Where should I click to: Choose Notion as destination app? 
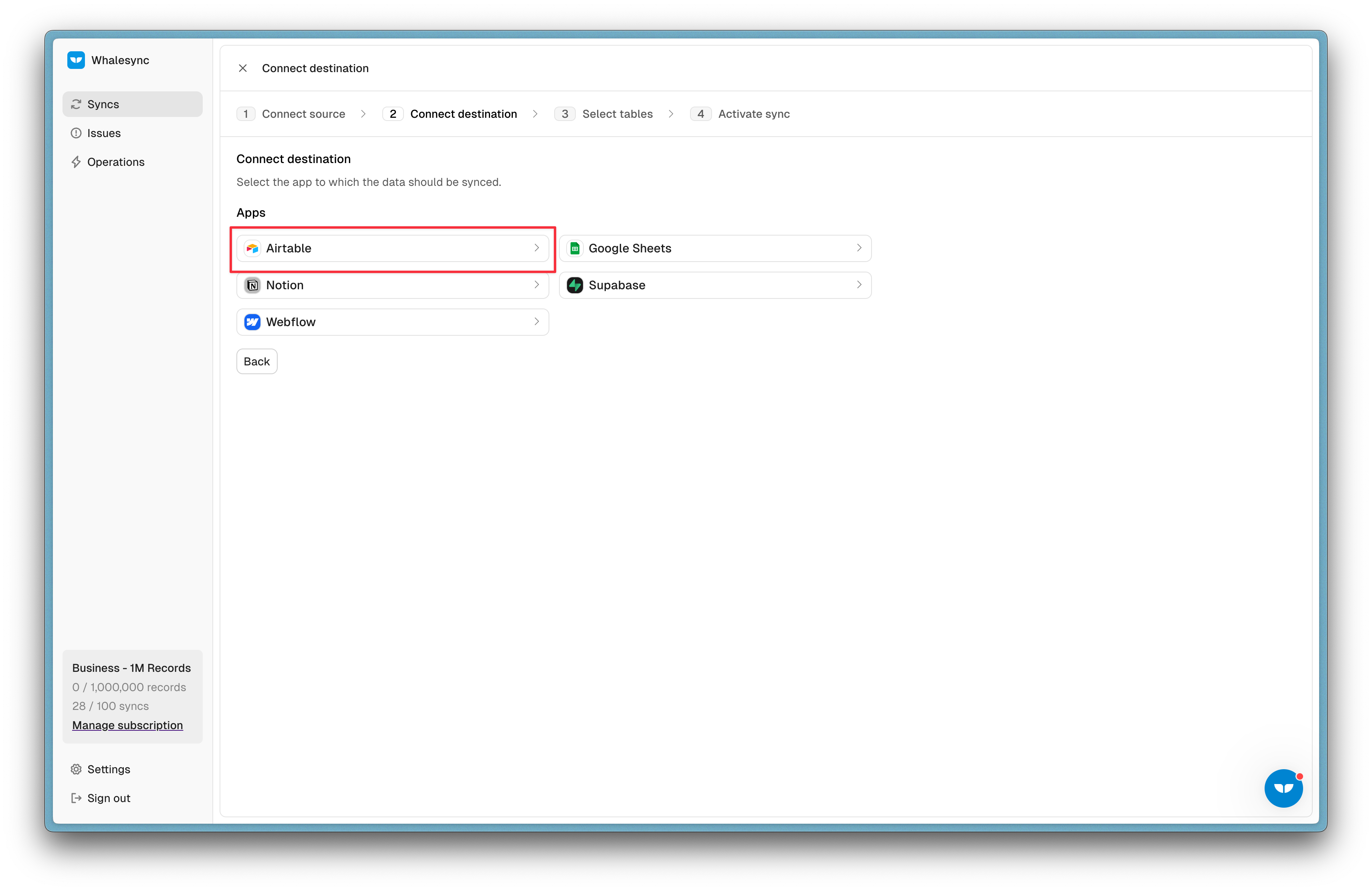(x=393, y=285)
